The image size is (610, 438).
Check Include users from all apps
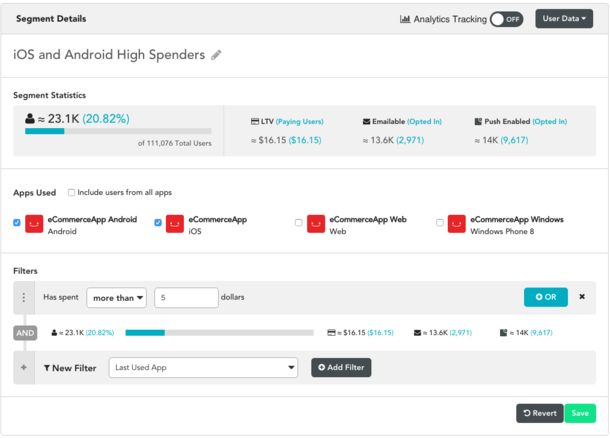71,192
